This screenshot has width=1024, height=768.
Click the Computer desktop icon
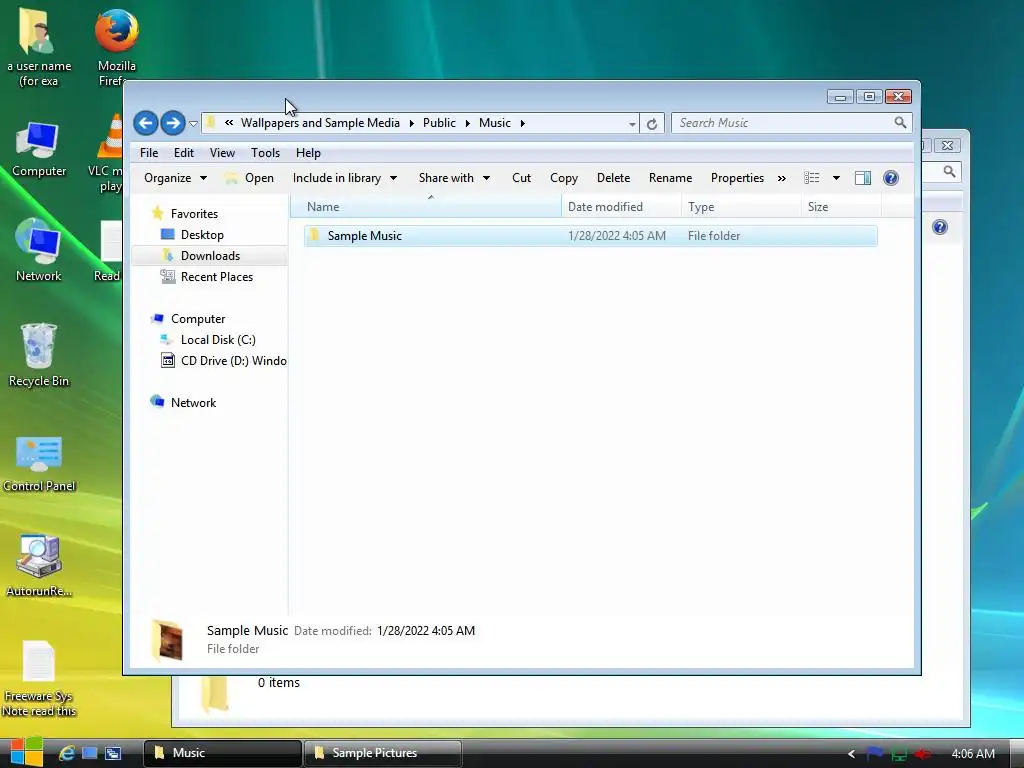(x=39, y=149)
